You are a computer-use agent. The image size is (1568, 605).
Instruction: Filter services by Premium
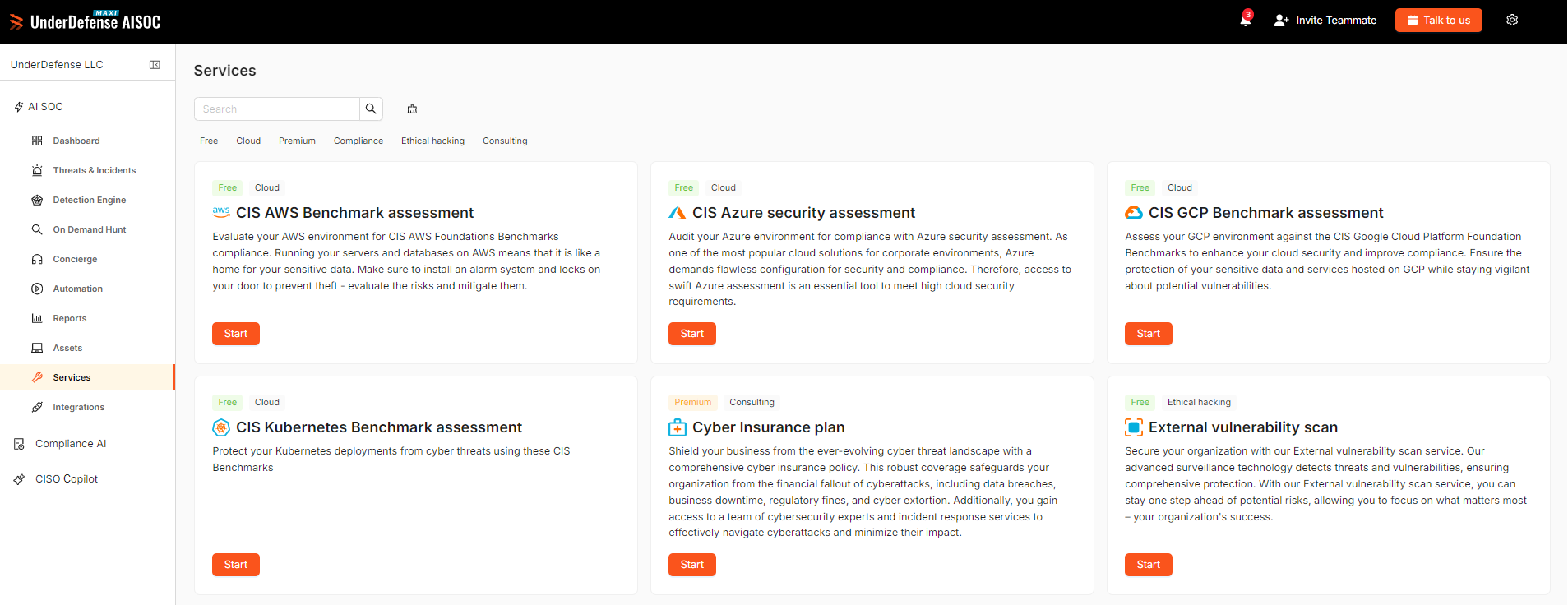297,141
